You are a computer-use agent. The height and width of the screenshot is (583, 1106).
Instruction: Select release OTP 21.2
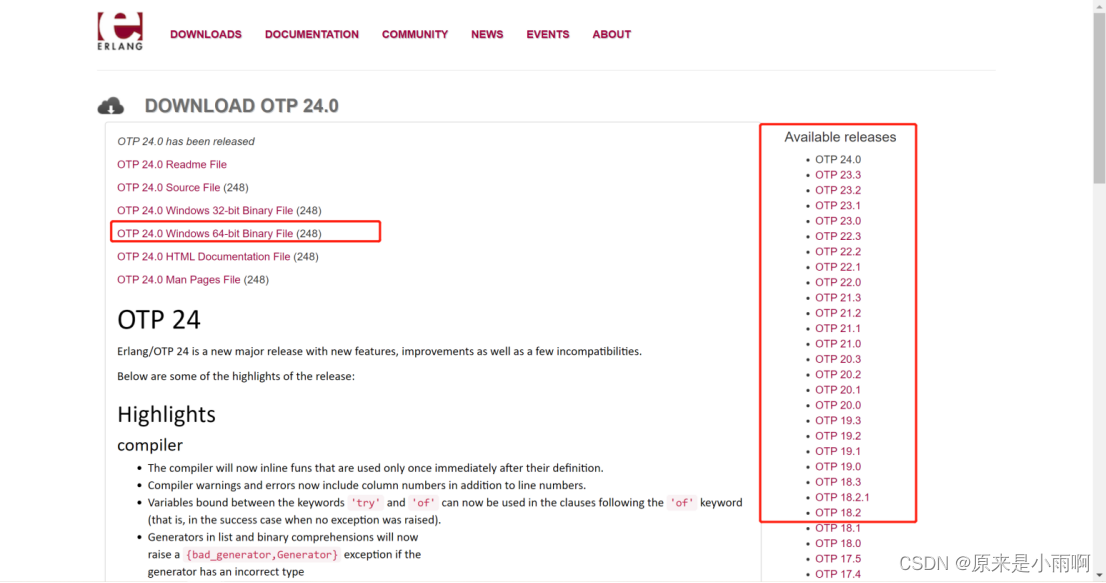pos(838,313)
